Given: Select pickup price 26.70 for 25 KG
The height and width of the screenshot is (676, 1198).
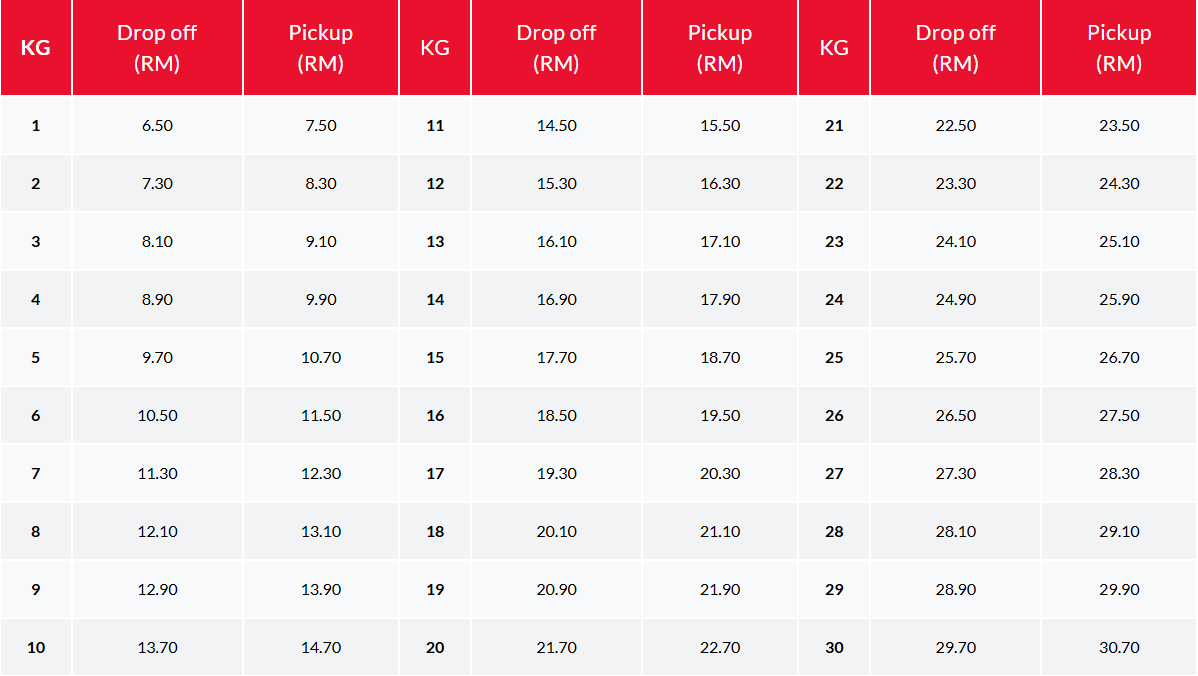Looking at the screenshot, I should pos(1119,358).
